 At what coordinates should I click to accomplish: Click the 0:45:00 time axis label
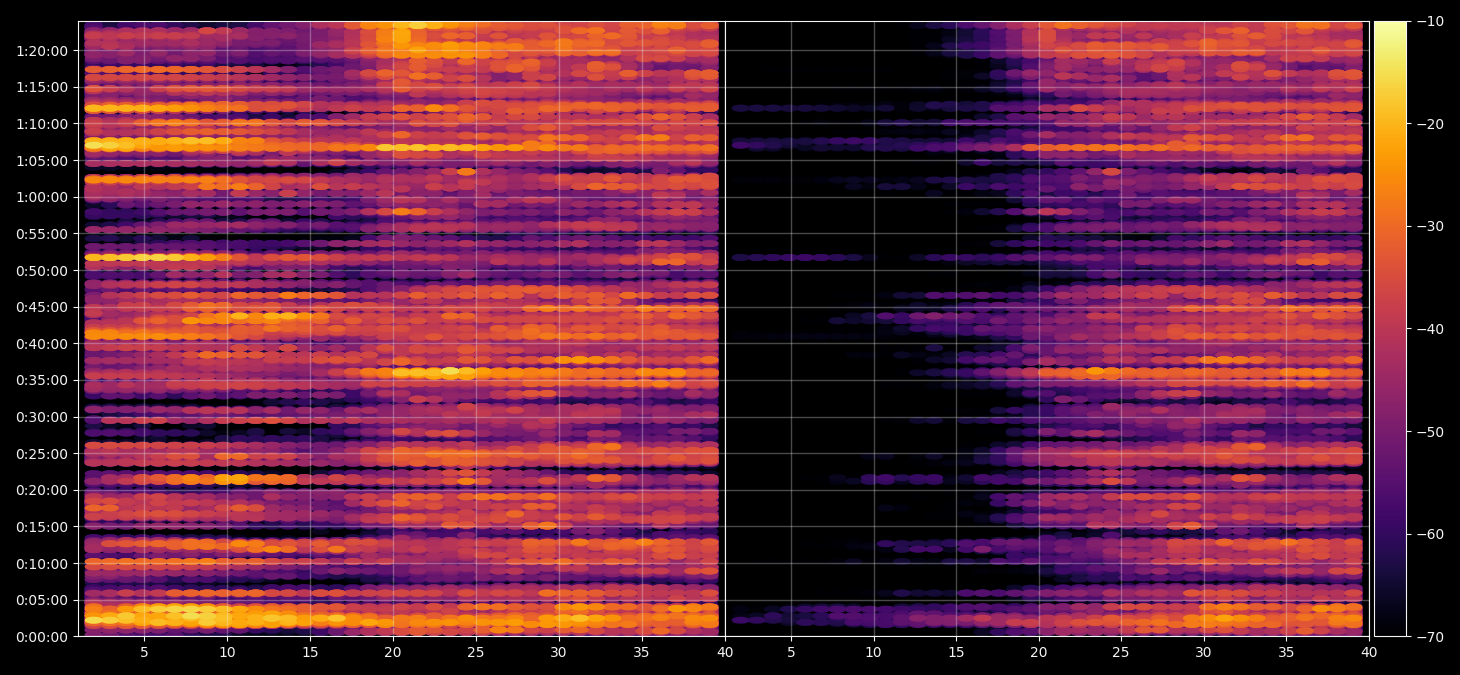point(41,307)
